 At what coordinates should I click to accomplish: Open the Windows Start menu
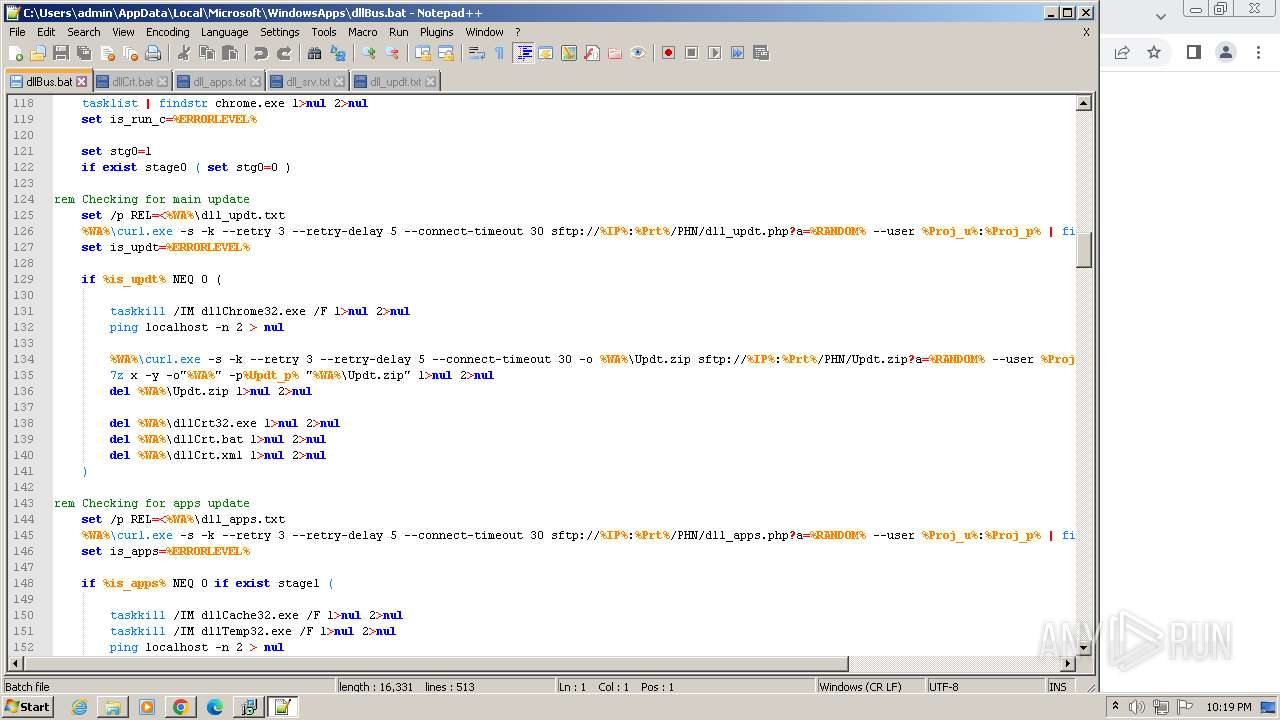27,707
